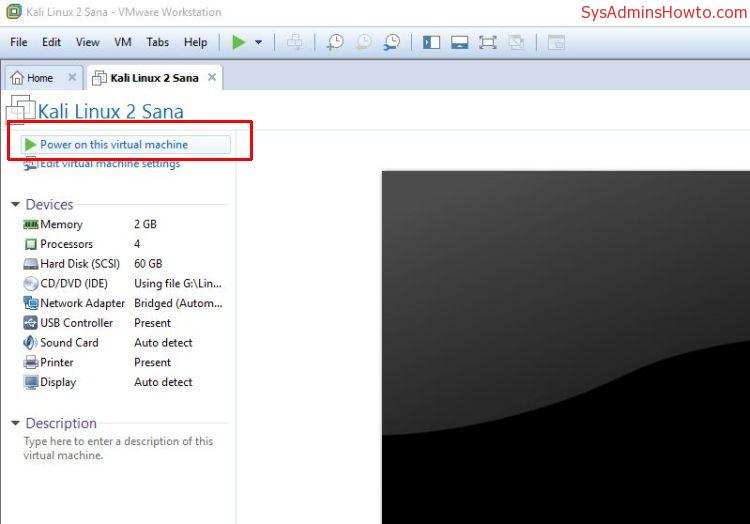Click the console view icon in toolbar
Screen dimensions: 750x524
556,42
